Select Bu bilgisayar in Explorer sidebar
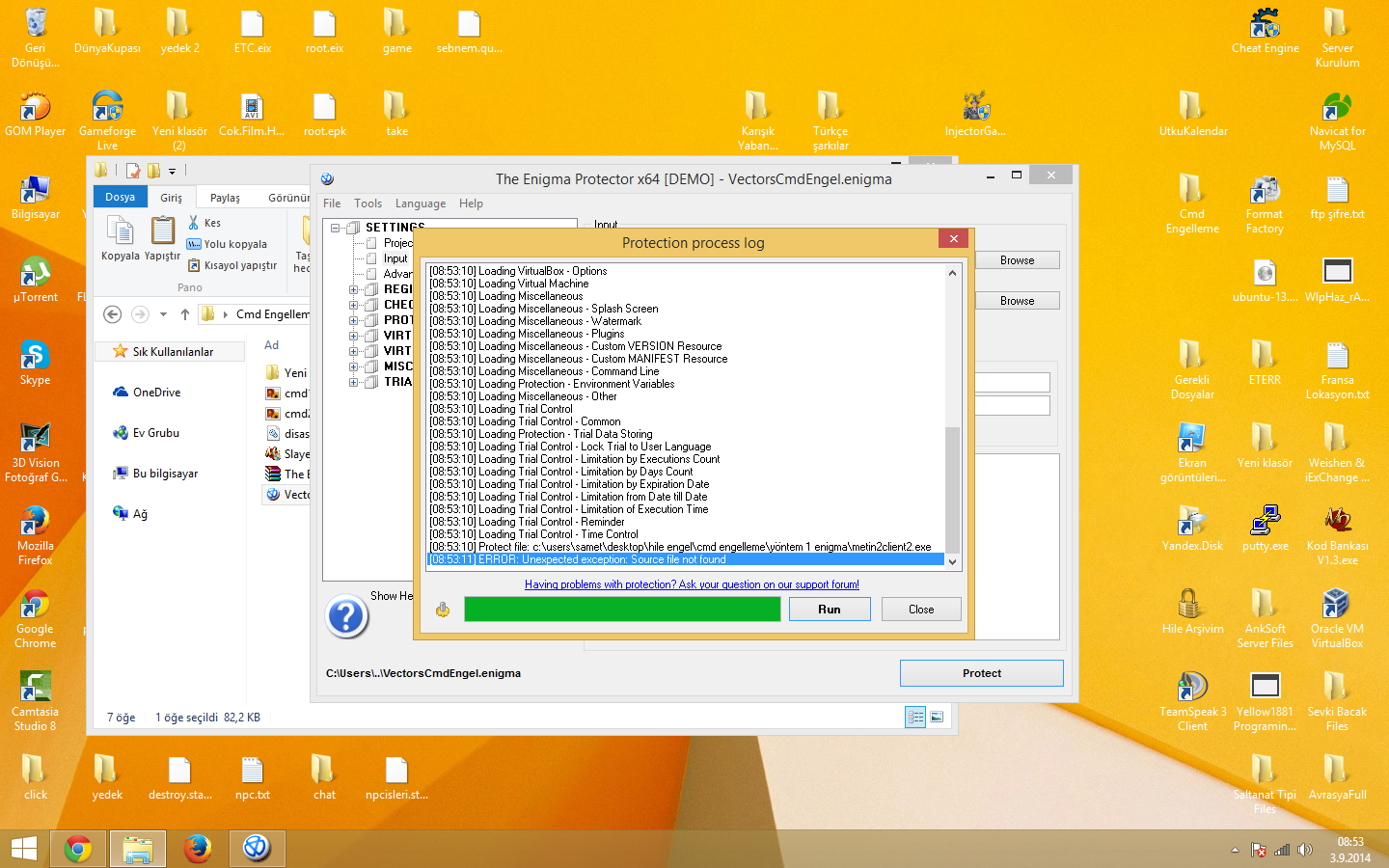Viewport: 1389px width, 868px height. click(156, 474)
